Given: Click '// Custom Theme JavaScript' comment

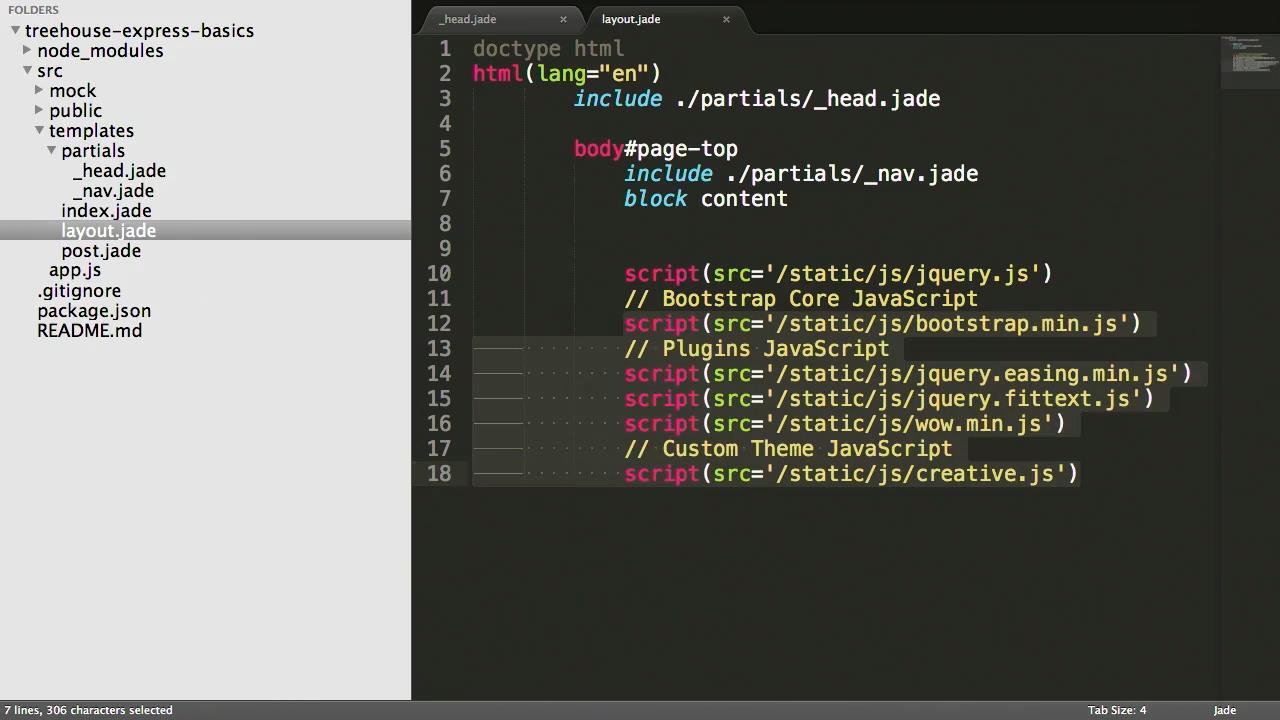Looking at the screenshot, I should coord(788,449).
